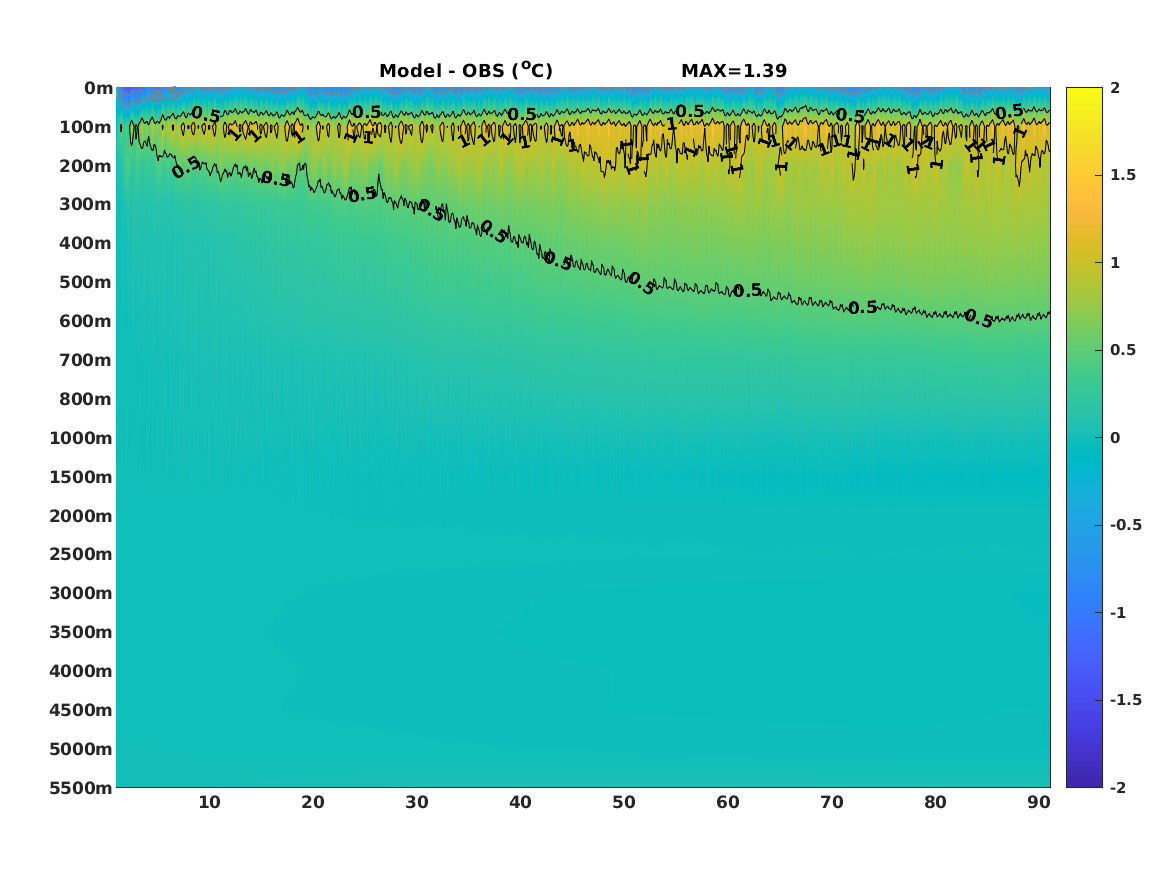
Task: Select the "700m" depth axis label
Action: click(86, 360)
